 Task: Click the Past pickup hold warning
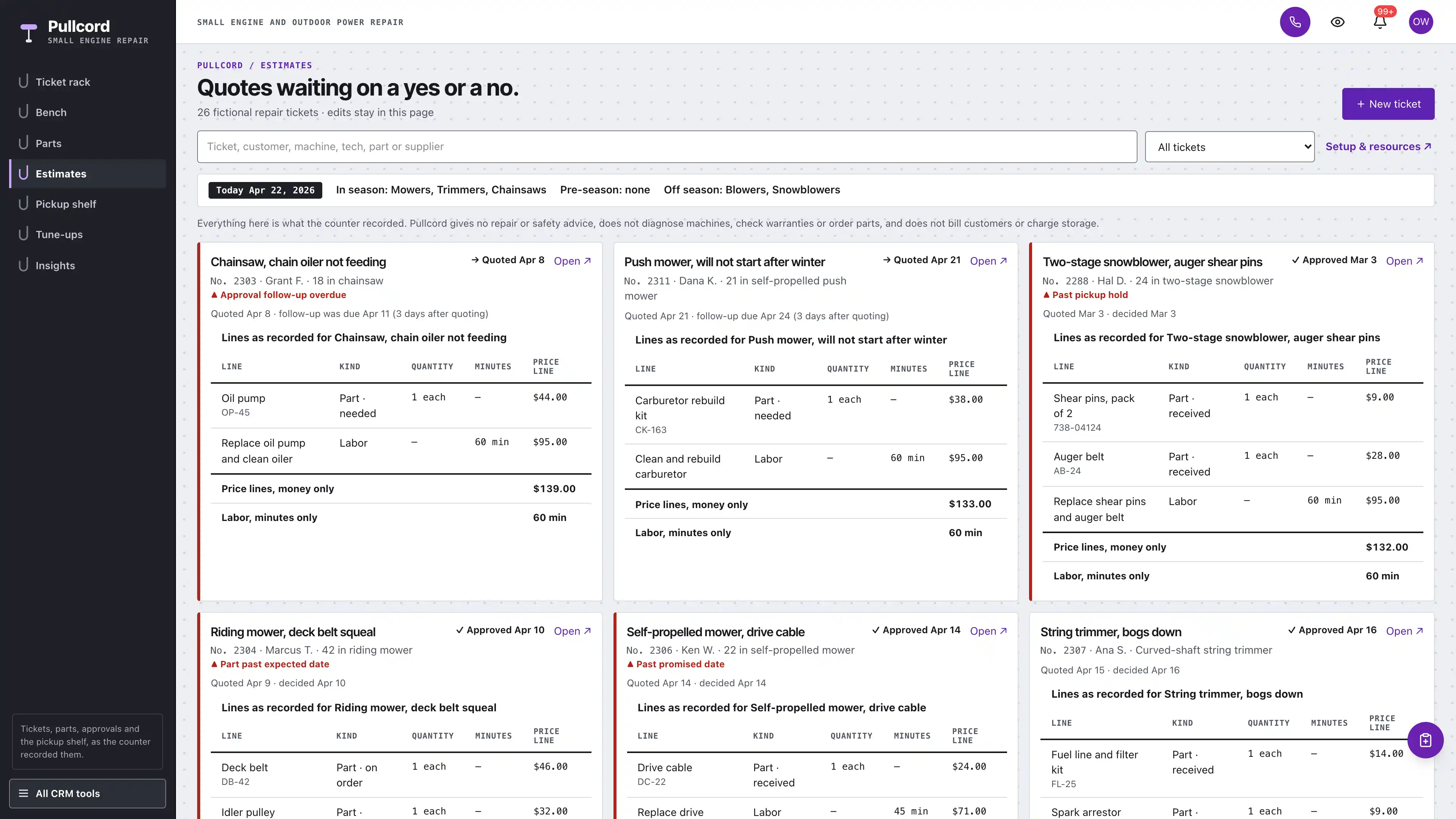point(1085,295)
